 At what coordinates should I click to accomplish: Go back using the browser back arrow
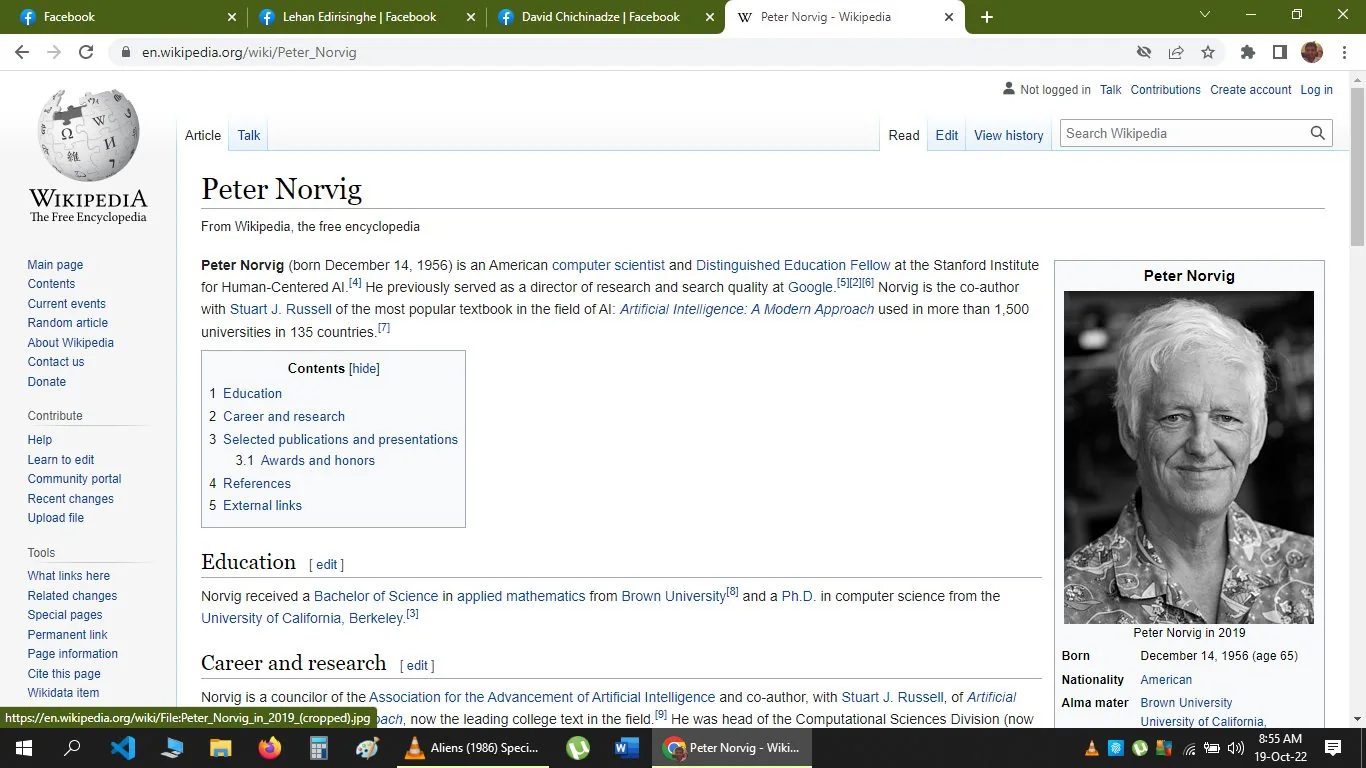click(x=22, y=52)
